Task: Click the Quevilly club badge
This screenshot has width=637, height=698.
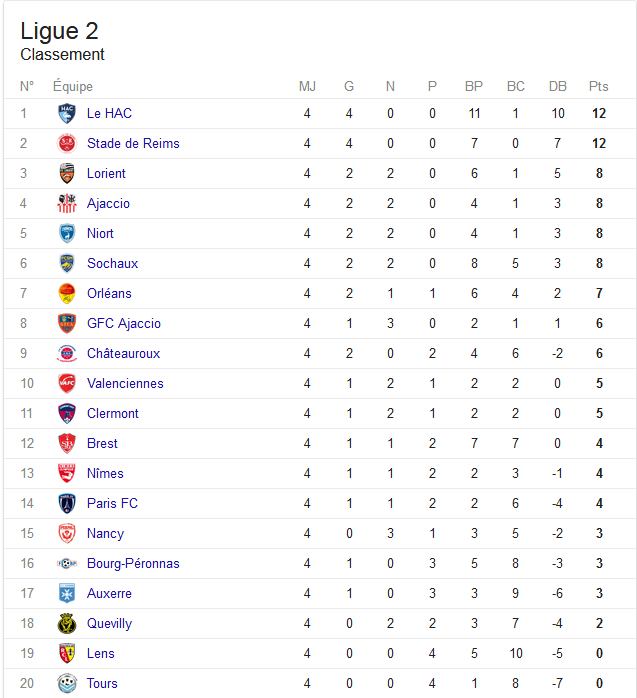Action: click(67, 623)
